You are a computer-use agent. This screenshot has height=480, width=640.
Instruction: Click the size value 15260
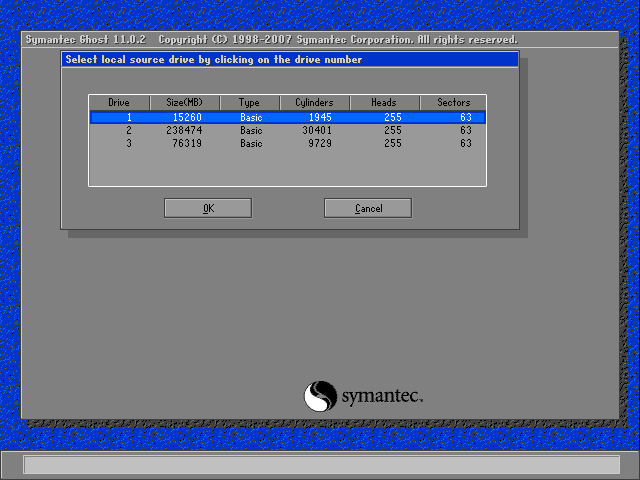pyautogui.click(x=187, y=118)
